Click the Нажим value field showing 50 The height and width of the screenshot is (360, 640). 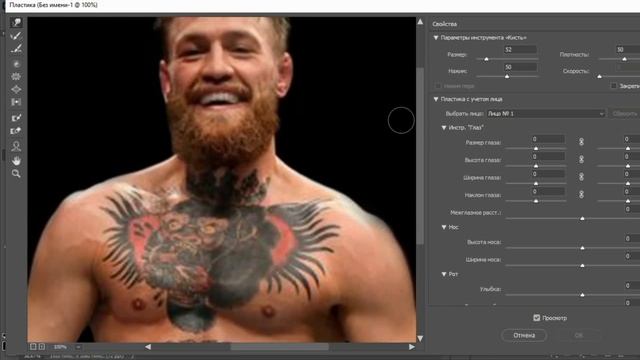tap(520, 67)
